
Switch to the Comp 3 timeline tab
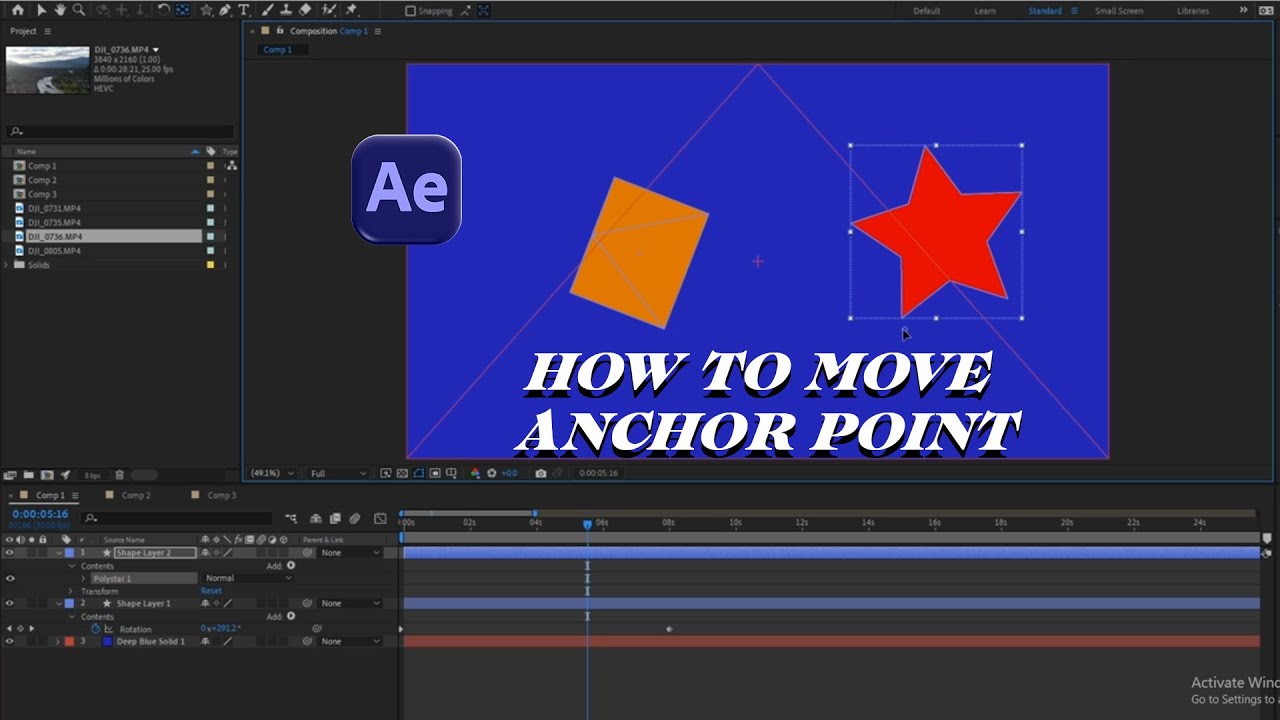pyautogui.click(x=221, y=495)
